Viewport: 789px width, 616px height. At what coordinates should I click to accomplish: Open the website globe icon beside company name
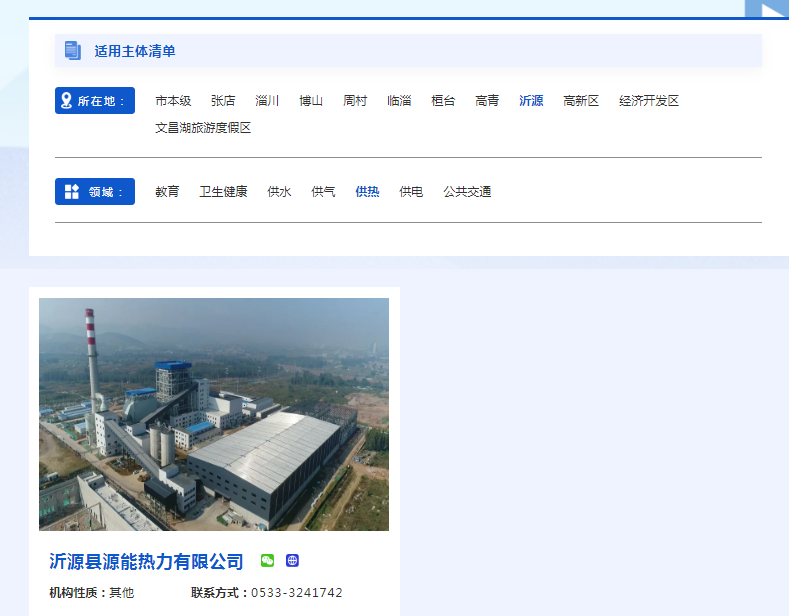[292, 561]
